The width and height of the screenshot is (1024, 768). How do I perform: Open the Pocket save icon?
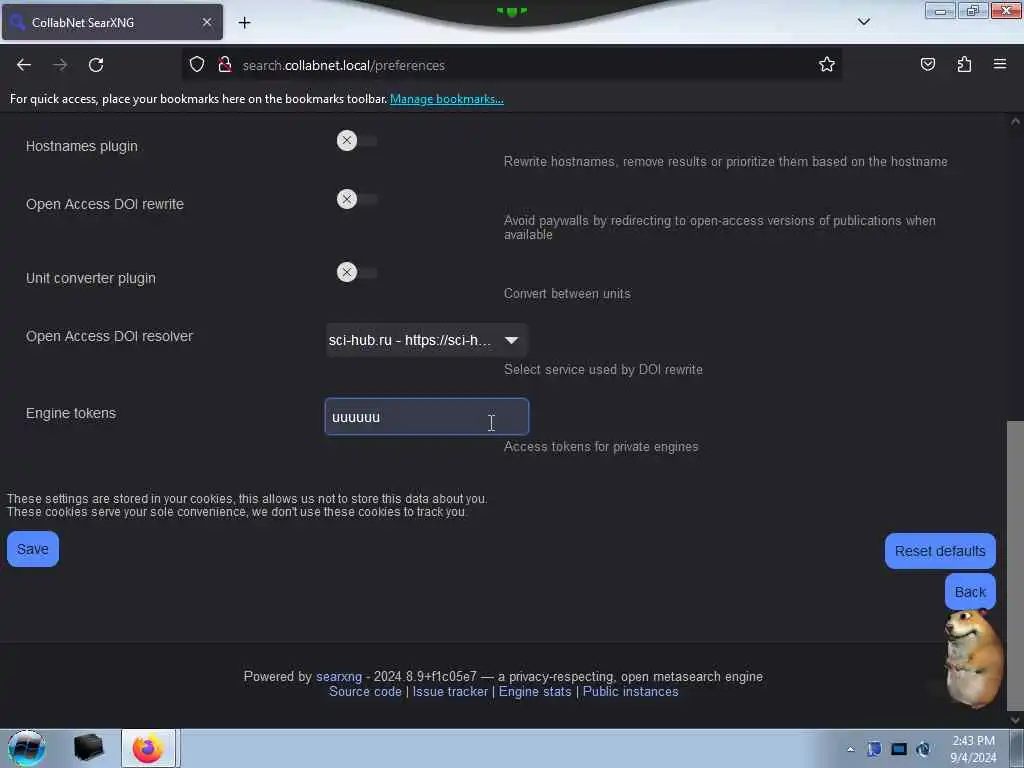(x=927, y=64)
